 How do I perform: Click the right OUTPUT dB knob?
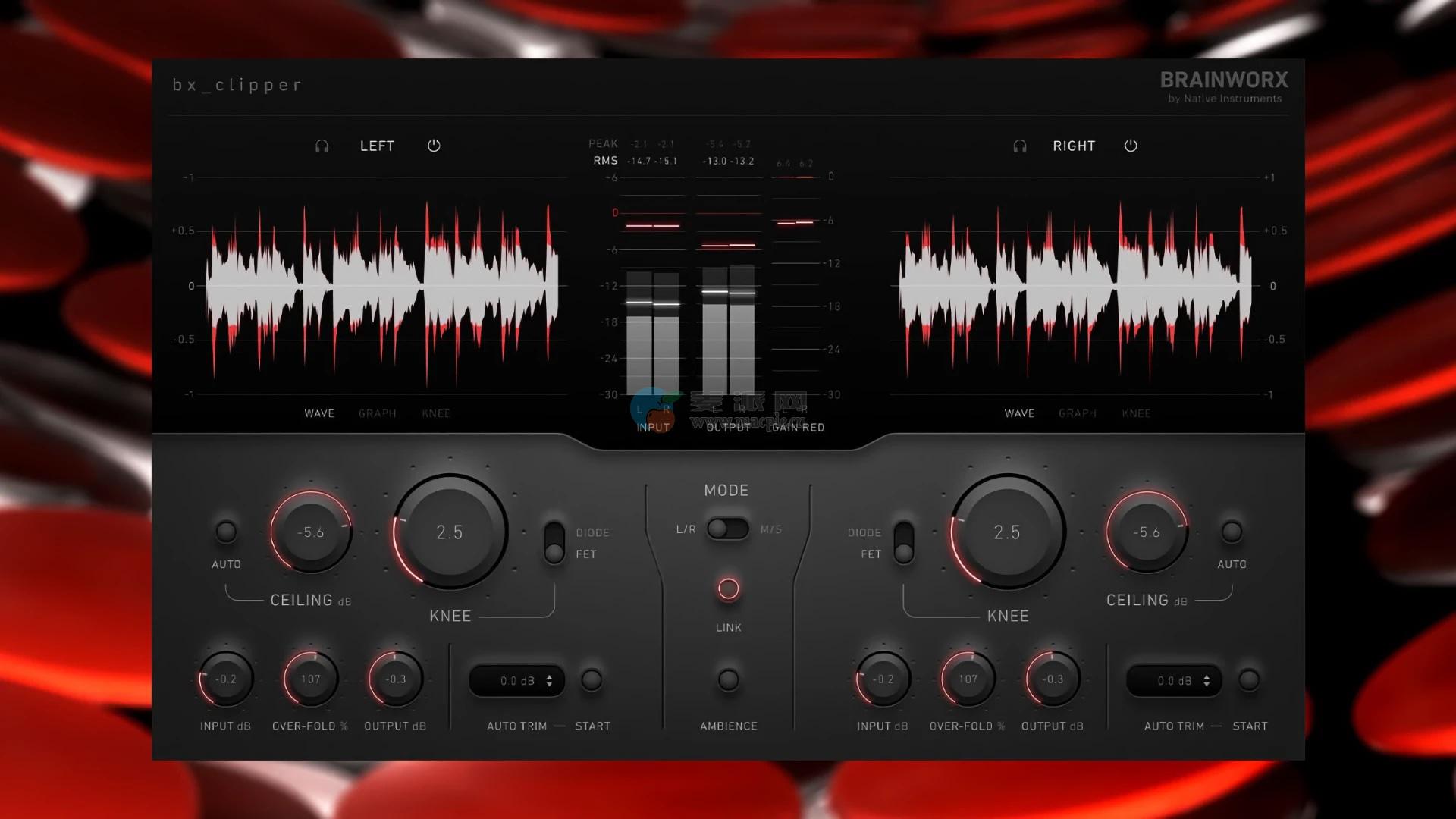[1053, 679]
